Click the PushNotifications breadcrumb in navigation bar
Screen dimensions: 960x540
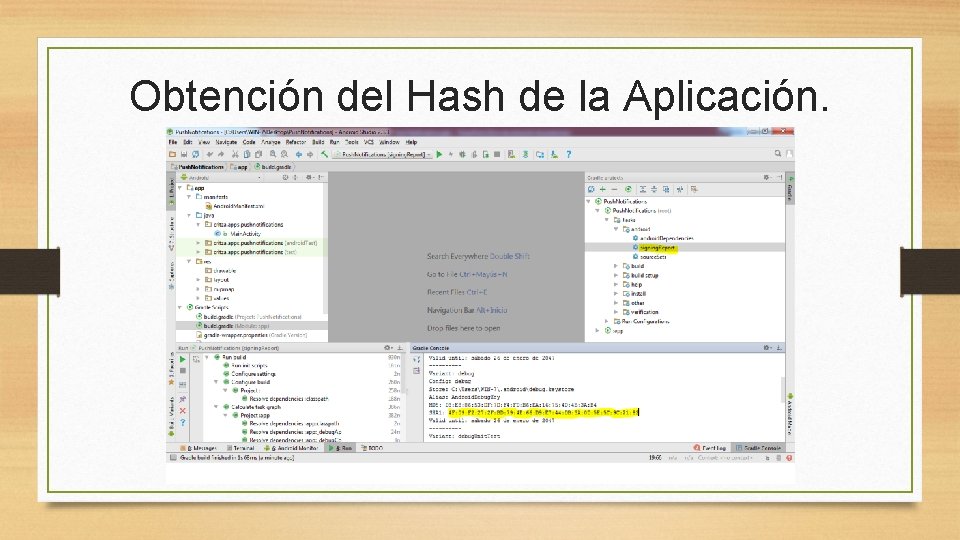[197, 167]
